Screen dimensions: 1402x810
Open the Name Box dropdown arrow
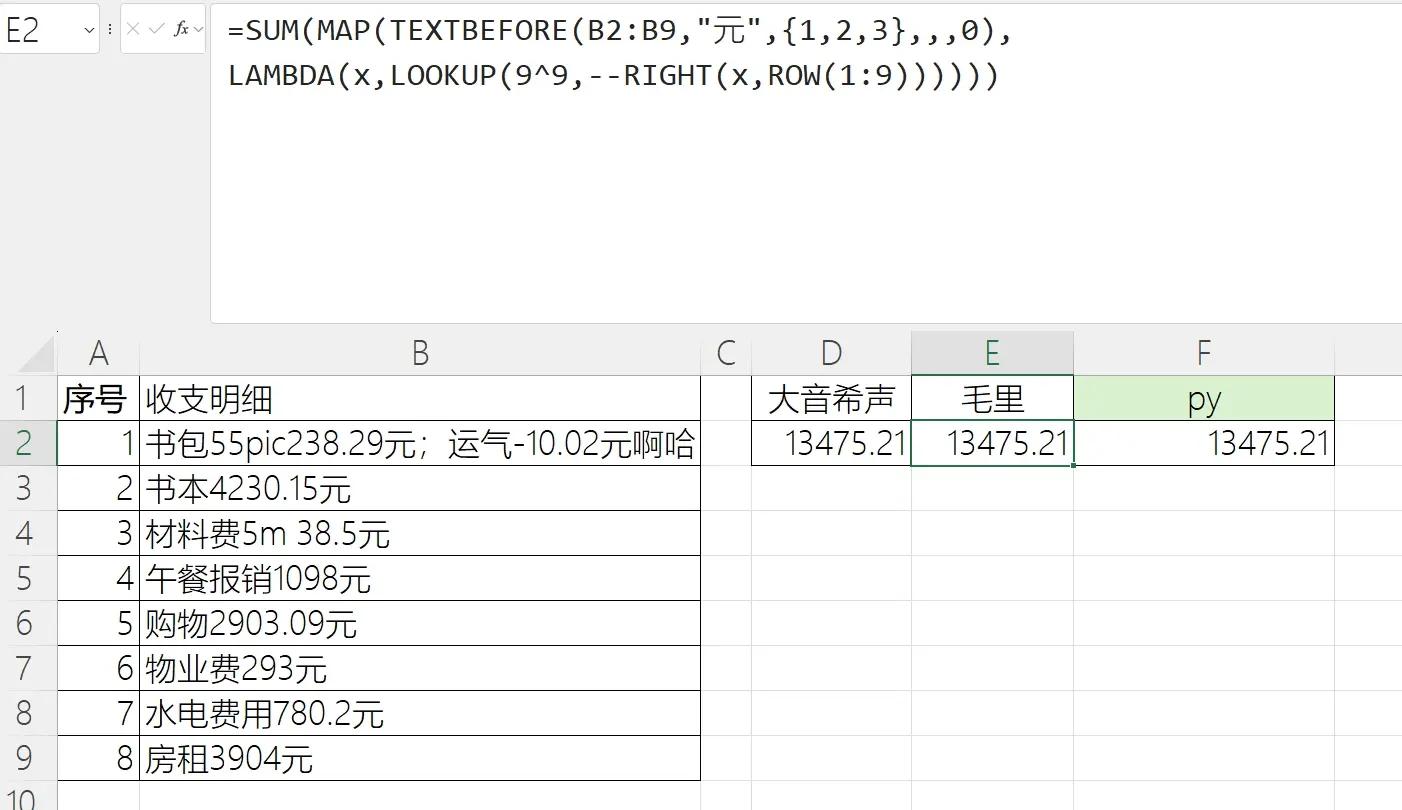point(88,30)
